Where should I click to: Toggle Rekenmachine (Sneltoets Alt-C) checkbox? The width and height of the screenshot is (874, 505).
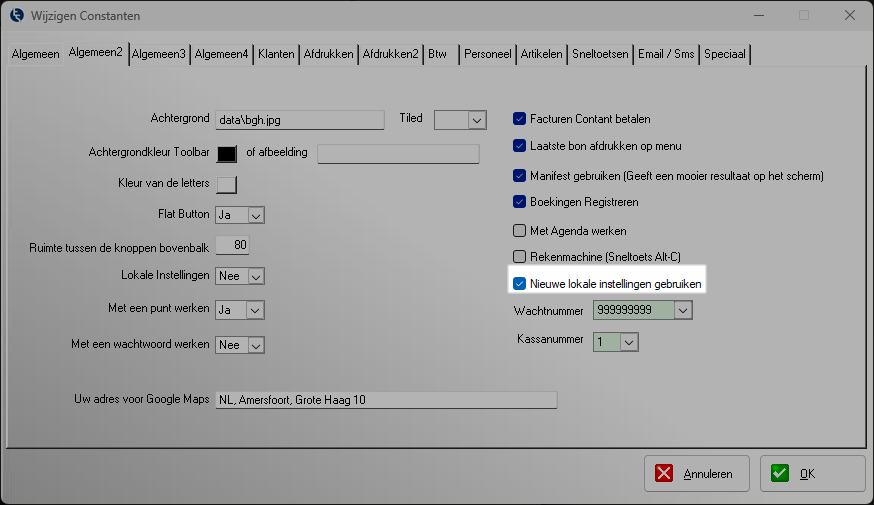519,257
